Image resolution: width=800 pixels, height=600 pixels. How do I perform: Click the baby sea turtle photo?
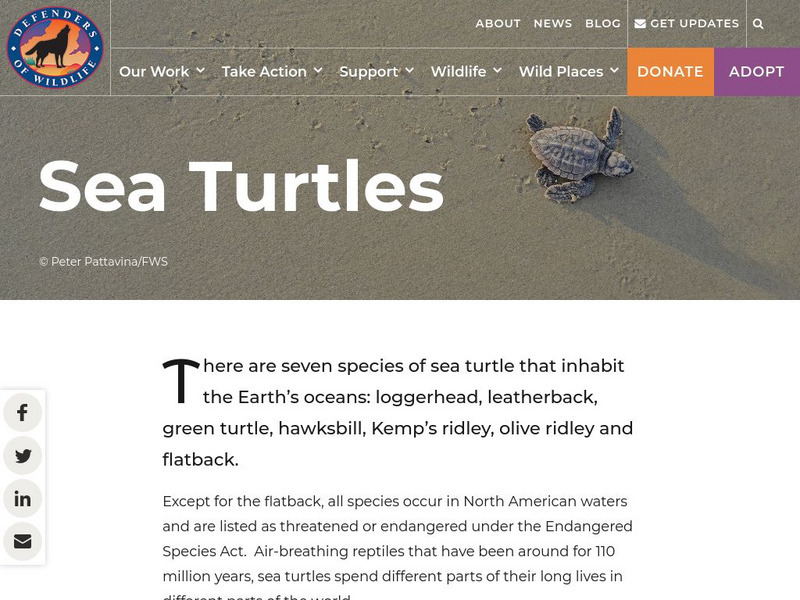click(580, 157)
